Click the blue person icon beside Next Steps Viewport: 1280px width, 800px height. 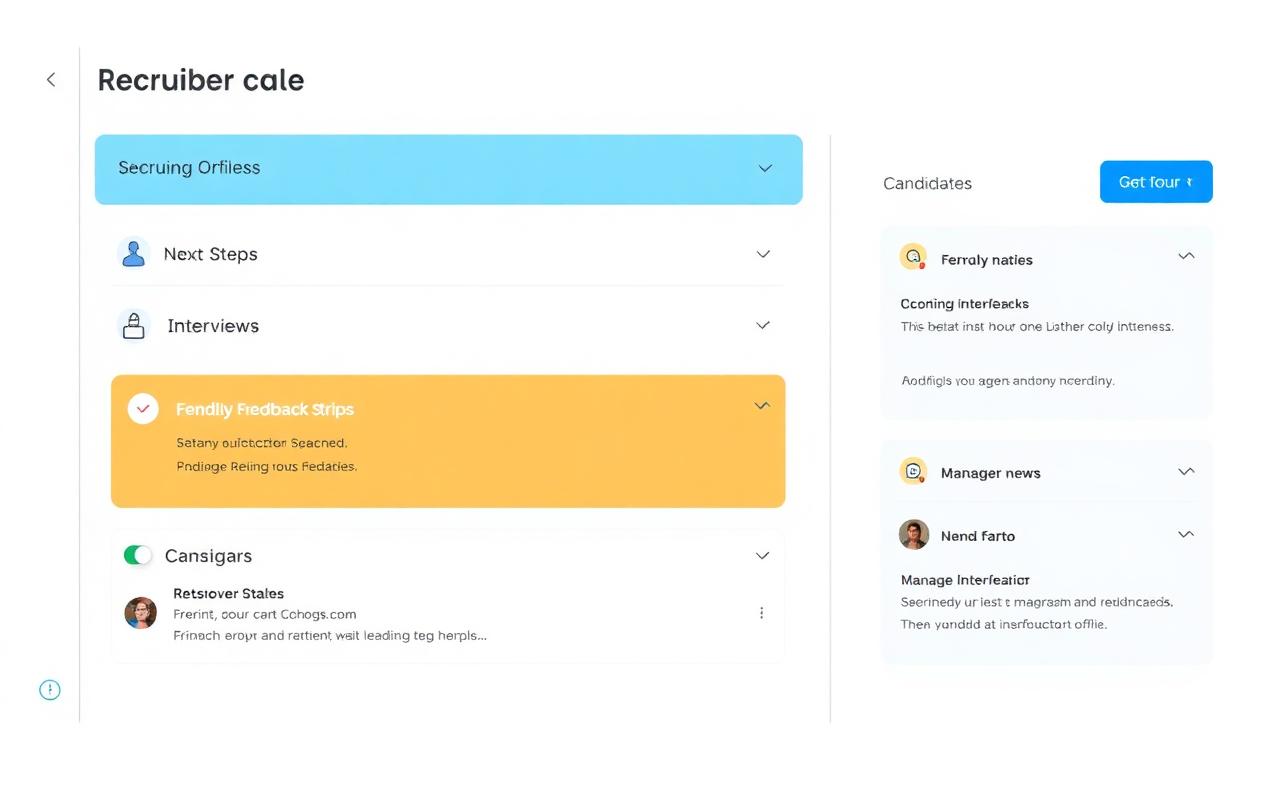pos(133,253)
